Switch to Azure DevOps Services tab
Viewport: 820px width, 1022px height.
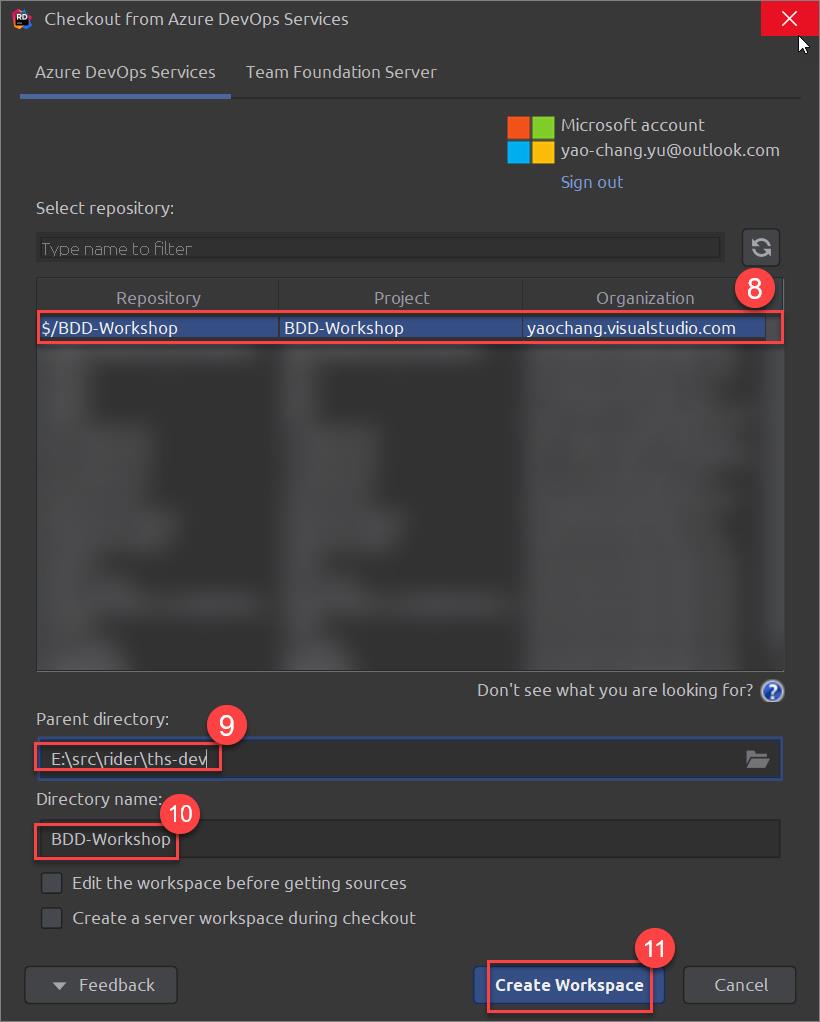(x=125, y=72)
